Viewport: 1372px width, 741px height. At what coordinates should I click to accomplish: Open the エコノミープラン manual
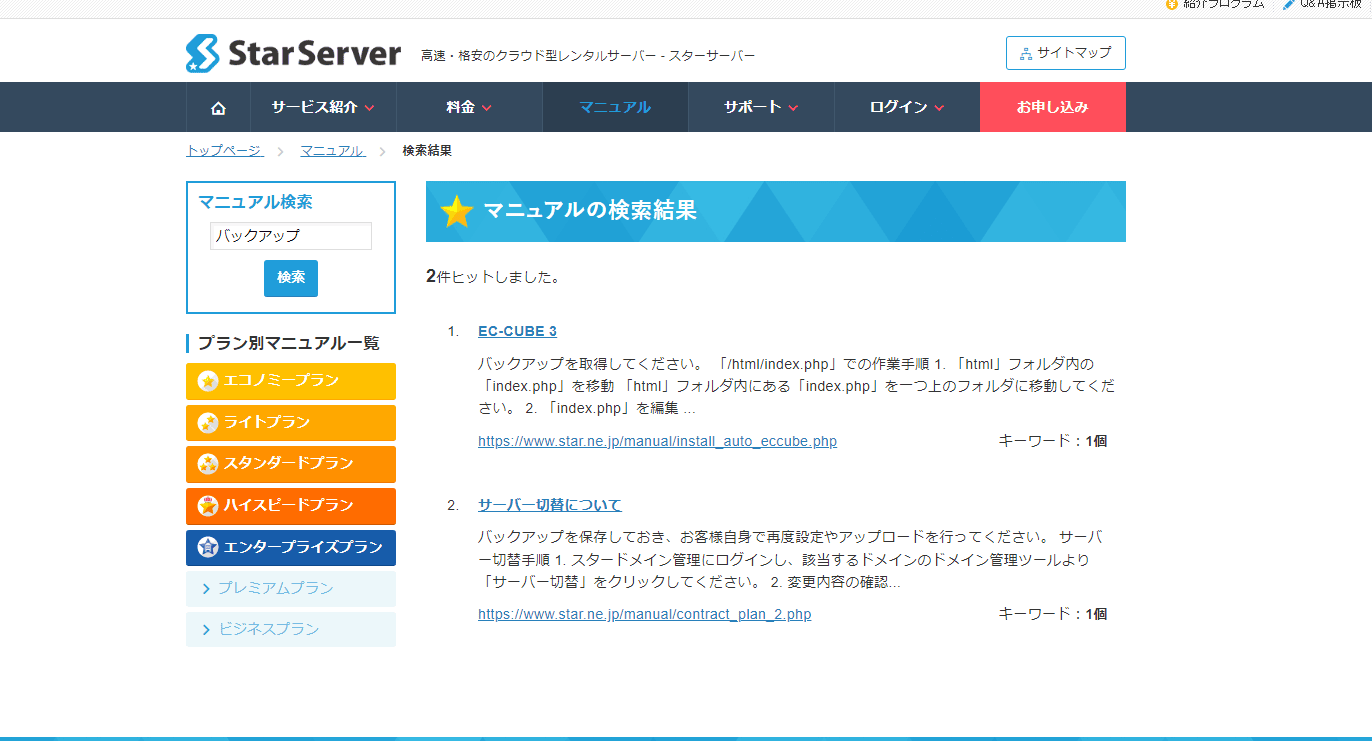coord(291,381)
